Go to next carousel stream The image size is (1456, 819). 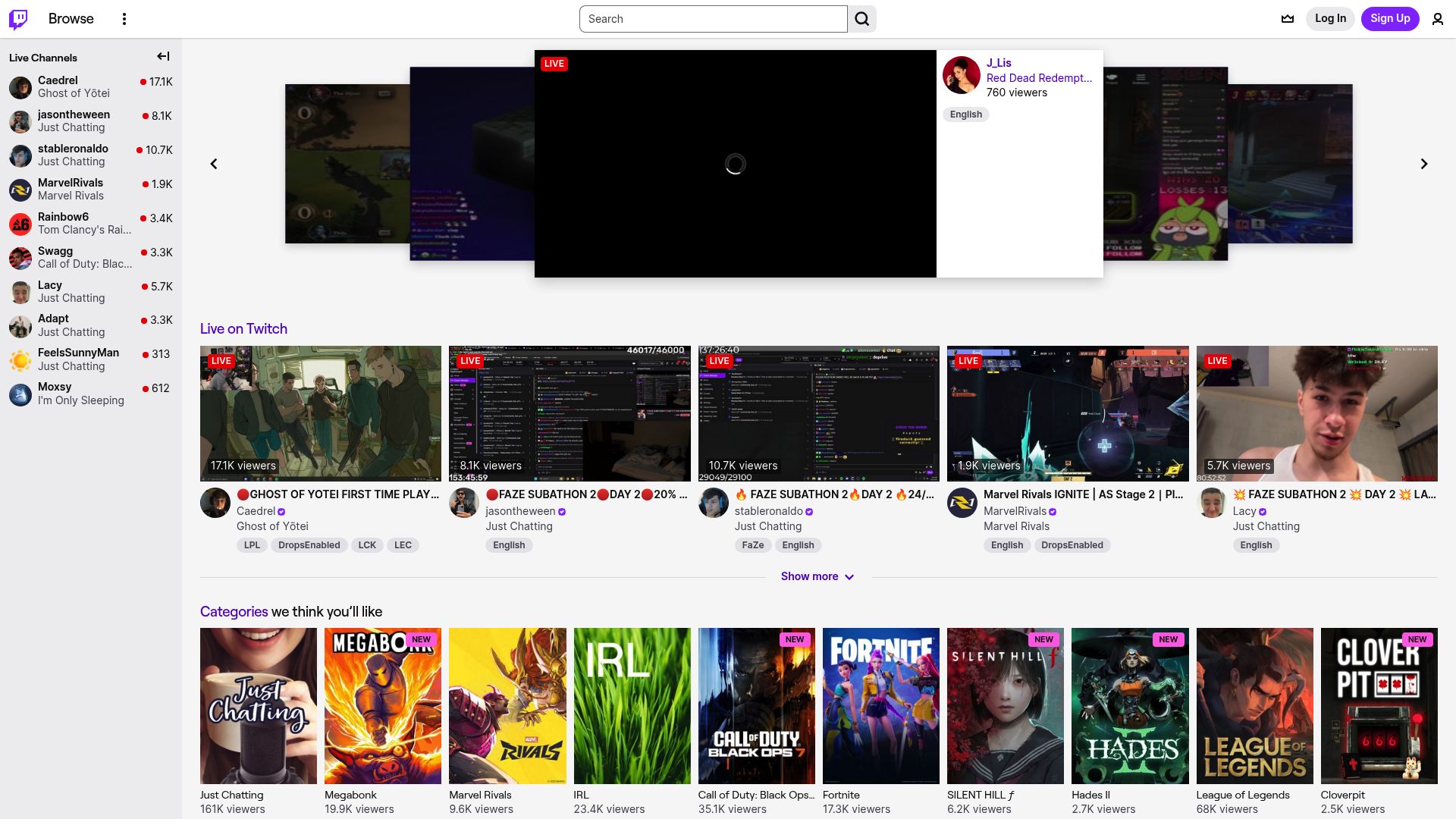pyautogui.click(x=1423, y=164)
